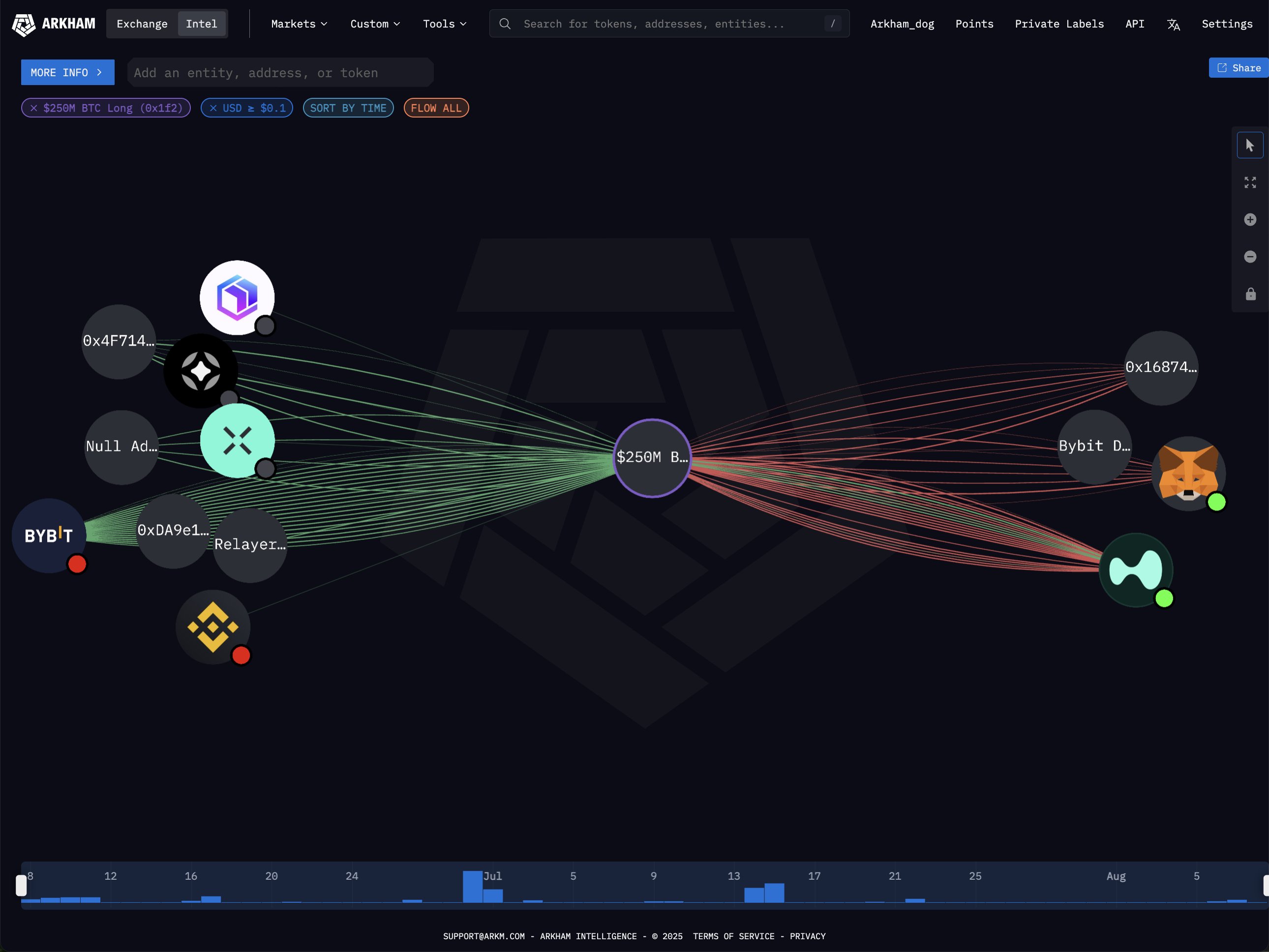Toggle the FLOW ALL option
Screen dimensions: 1269x952
click(x=436, y=108)
